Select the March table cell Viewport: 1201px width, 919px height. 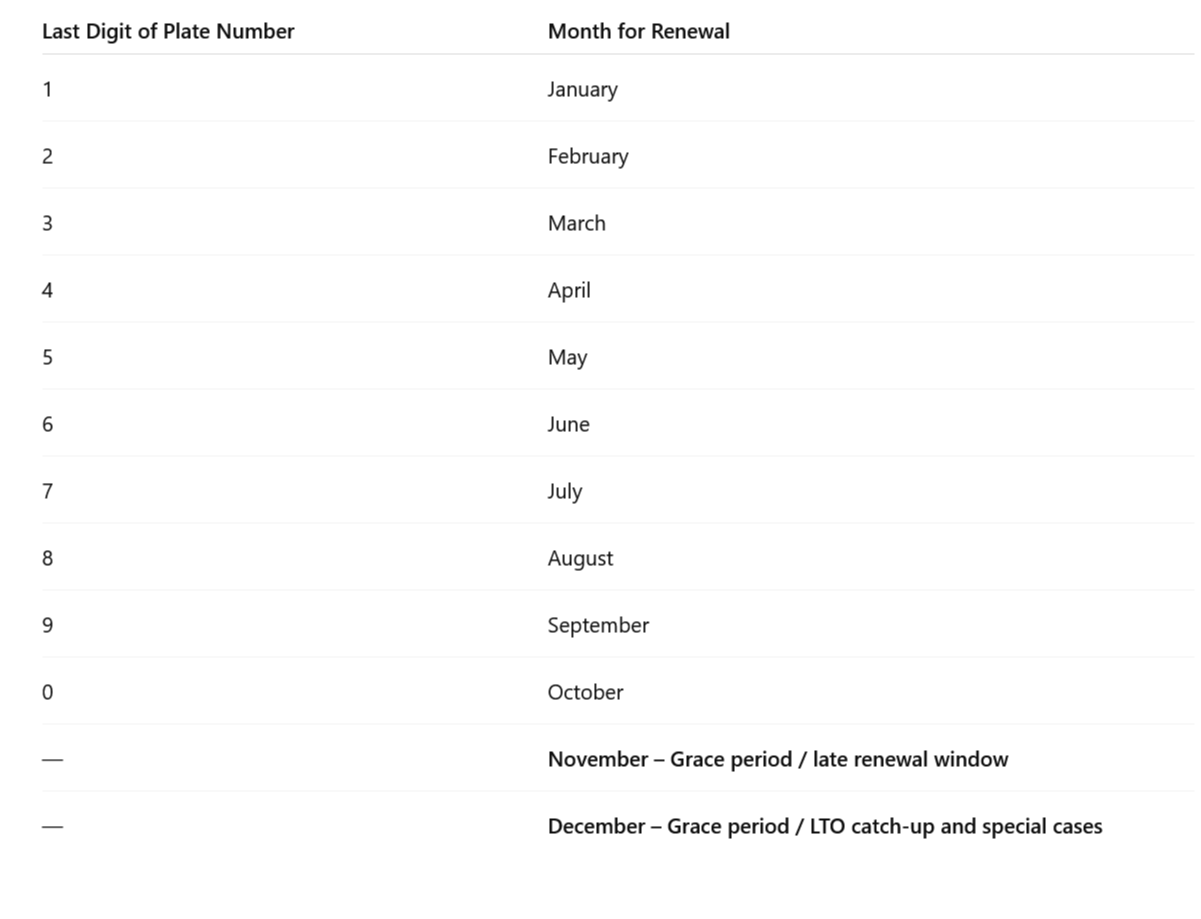point(576,223)
